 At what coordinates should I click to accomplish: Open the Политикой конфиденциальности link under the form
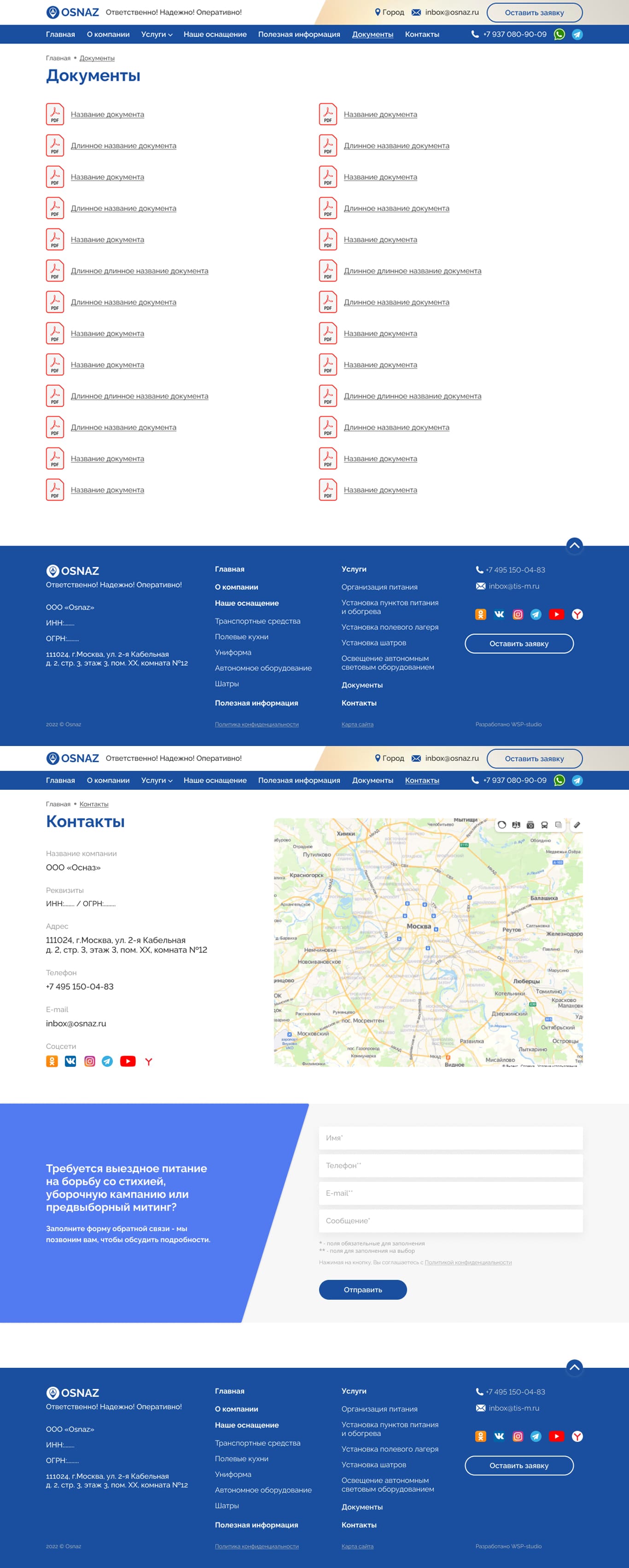tap(468, 1262)
